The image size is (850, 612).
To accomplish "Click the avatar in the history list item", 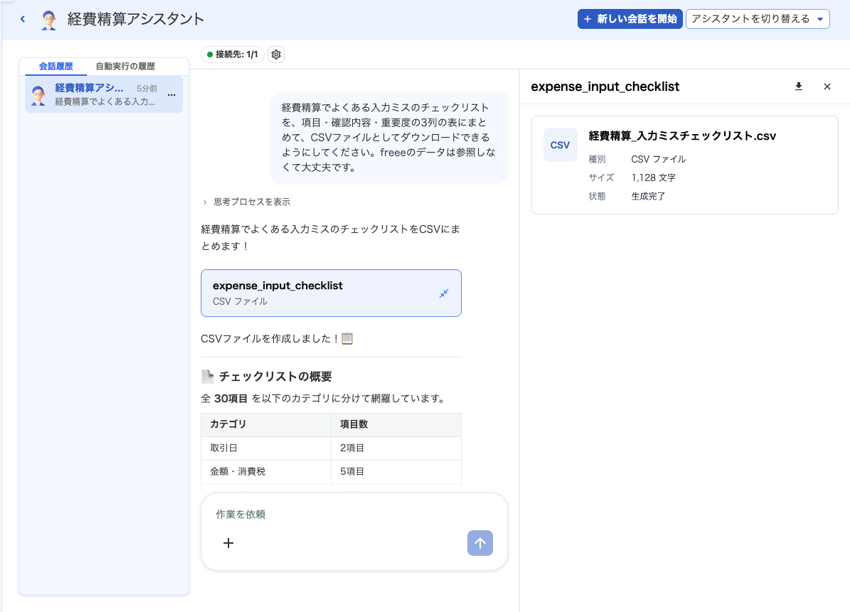I will tap(38, 95).
